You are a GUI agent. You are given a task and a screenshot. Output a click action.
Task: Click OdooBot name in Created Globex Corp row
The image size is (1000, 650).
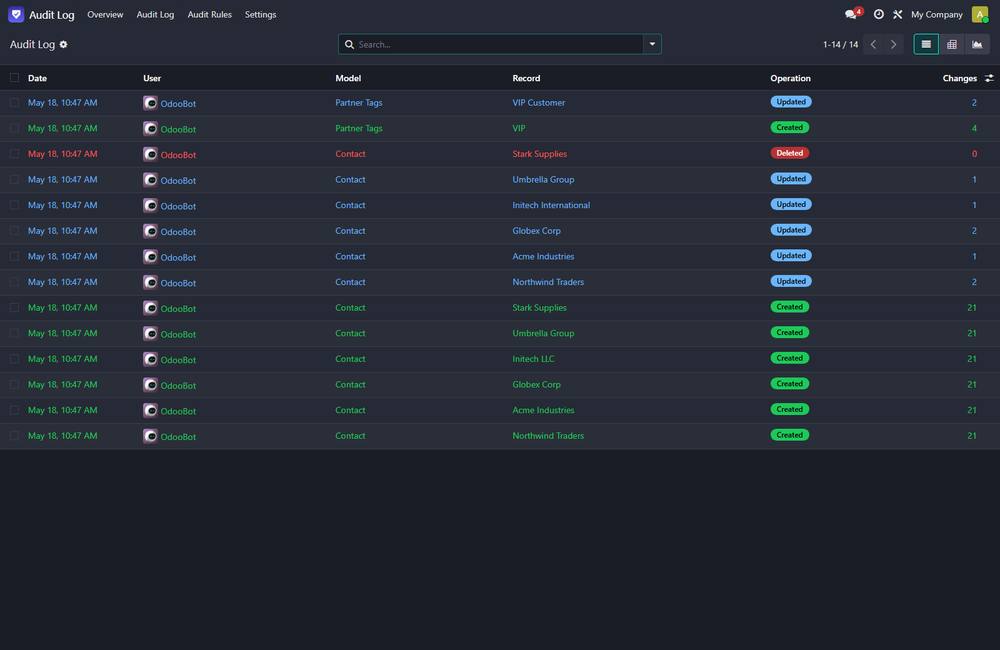point(178,385)
